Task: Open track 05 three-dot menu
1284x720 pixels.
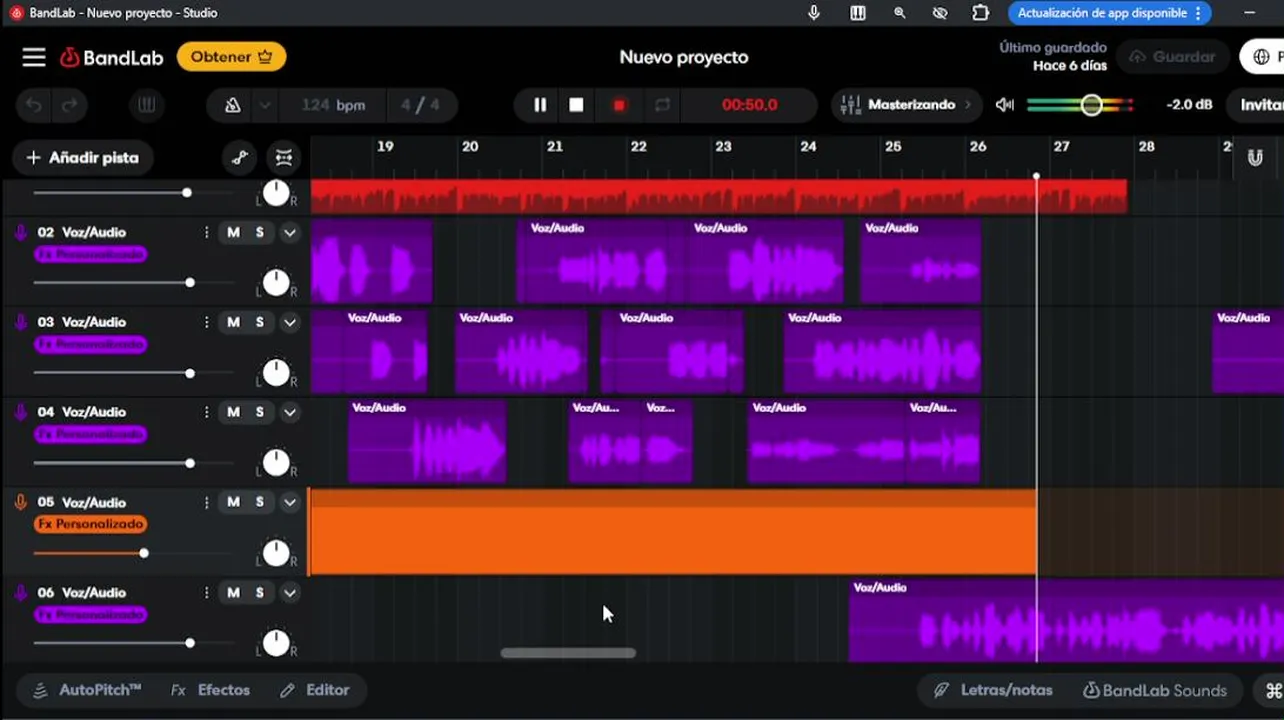Action: point(206,502)
